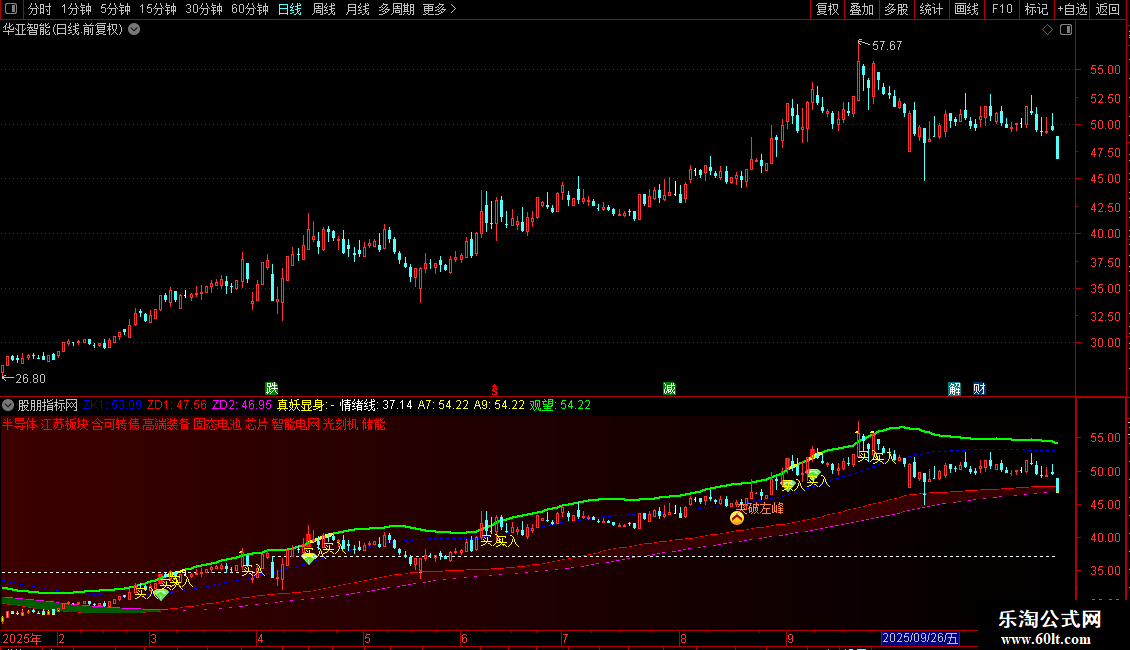This screenshot has height=650, width=1130.
Task: Click the 返回 back button
Action: click(1108, 9)
